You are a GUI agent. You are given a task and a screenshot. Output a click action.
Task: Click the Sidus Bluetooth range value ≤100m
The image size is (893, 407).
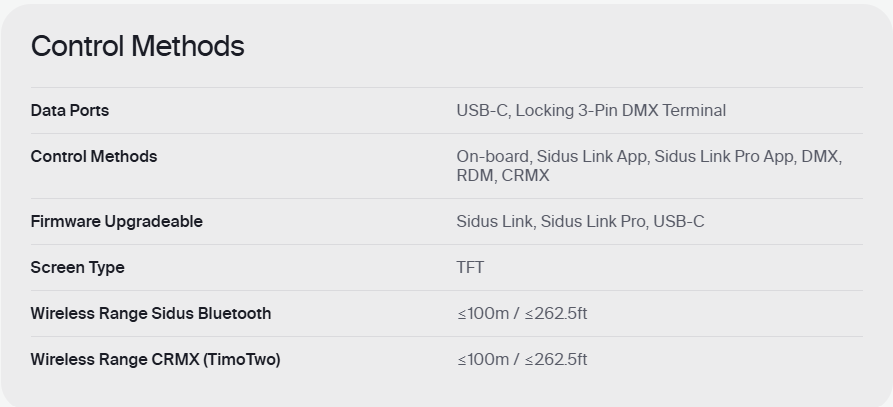483,314
